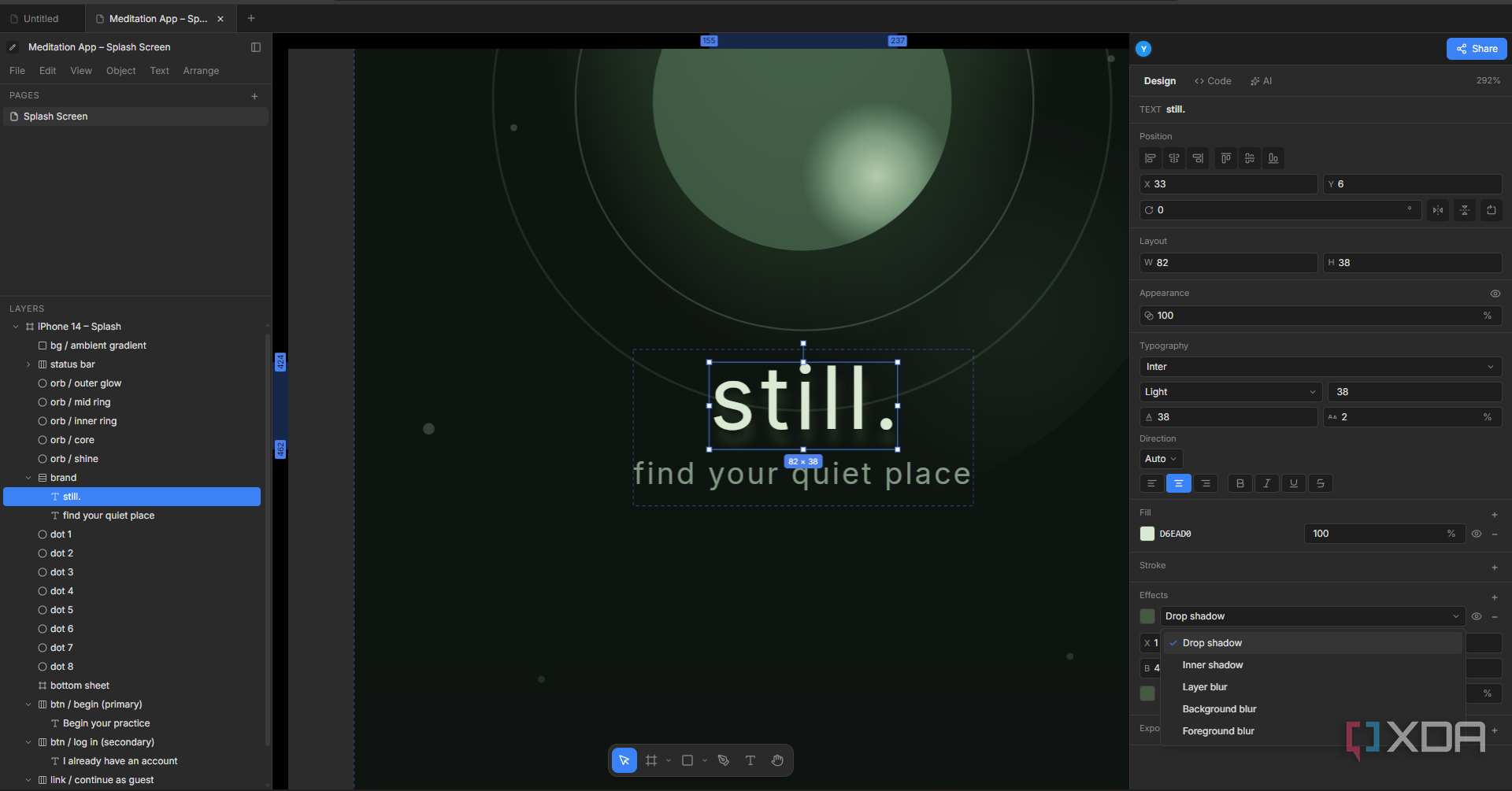Viewport: 1512px width, 791px height.
Task: Select the Pen tool
Action: click(724, 760)
